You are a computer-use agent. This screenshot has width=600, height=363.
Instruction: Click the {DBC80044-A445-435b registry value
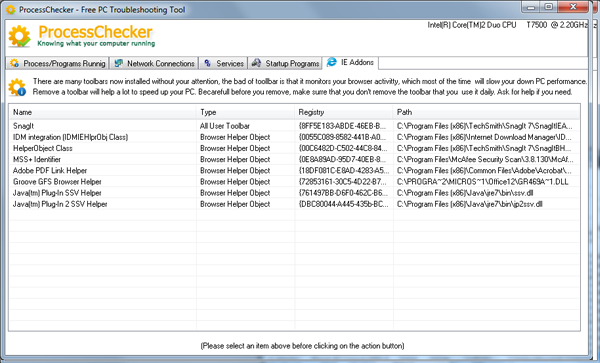pyautogui.click(x=343, y=204)
